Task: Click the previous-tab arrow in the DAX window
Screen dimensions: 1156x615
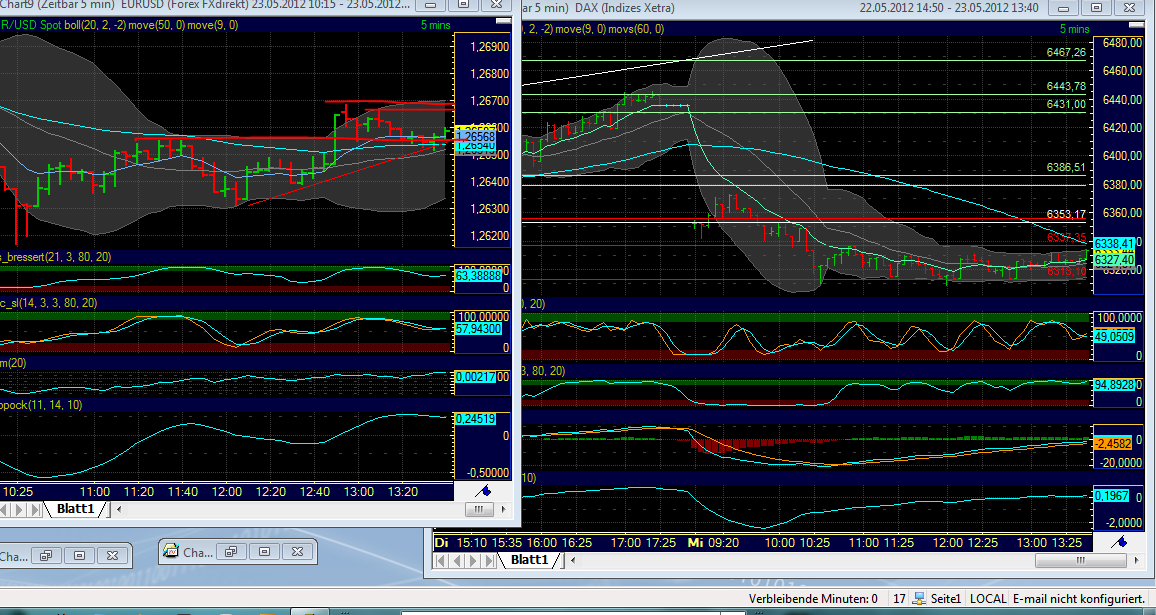Action: click(x=458, y=561)
